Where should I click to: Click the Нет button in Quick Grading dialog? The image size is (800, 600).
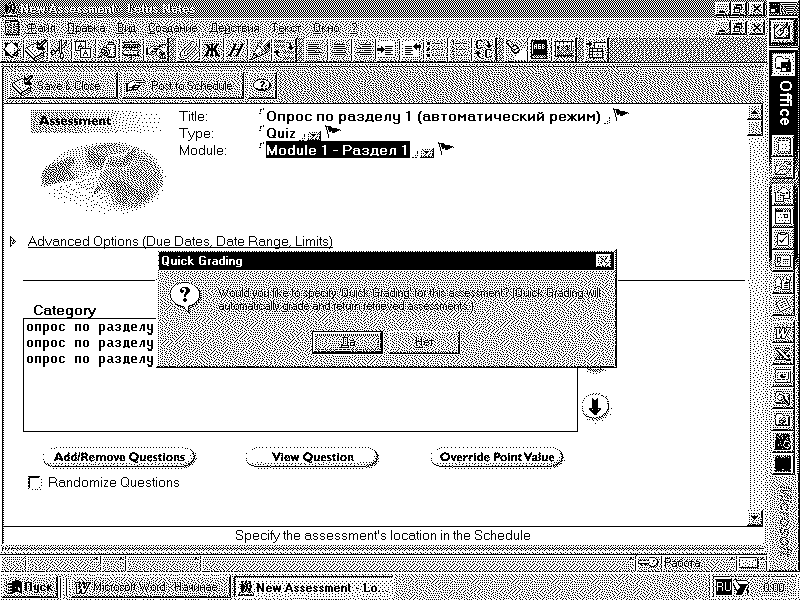[424, 343]
